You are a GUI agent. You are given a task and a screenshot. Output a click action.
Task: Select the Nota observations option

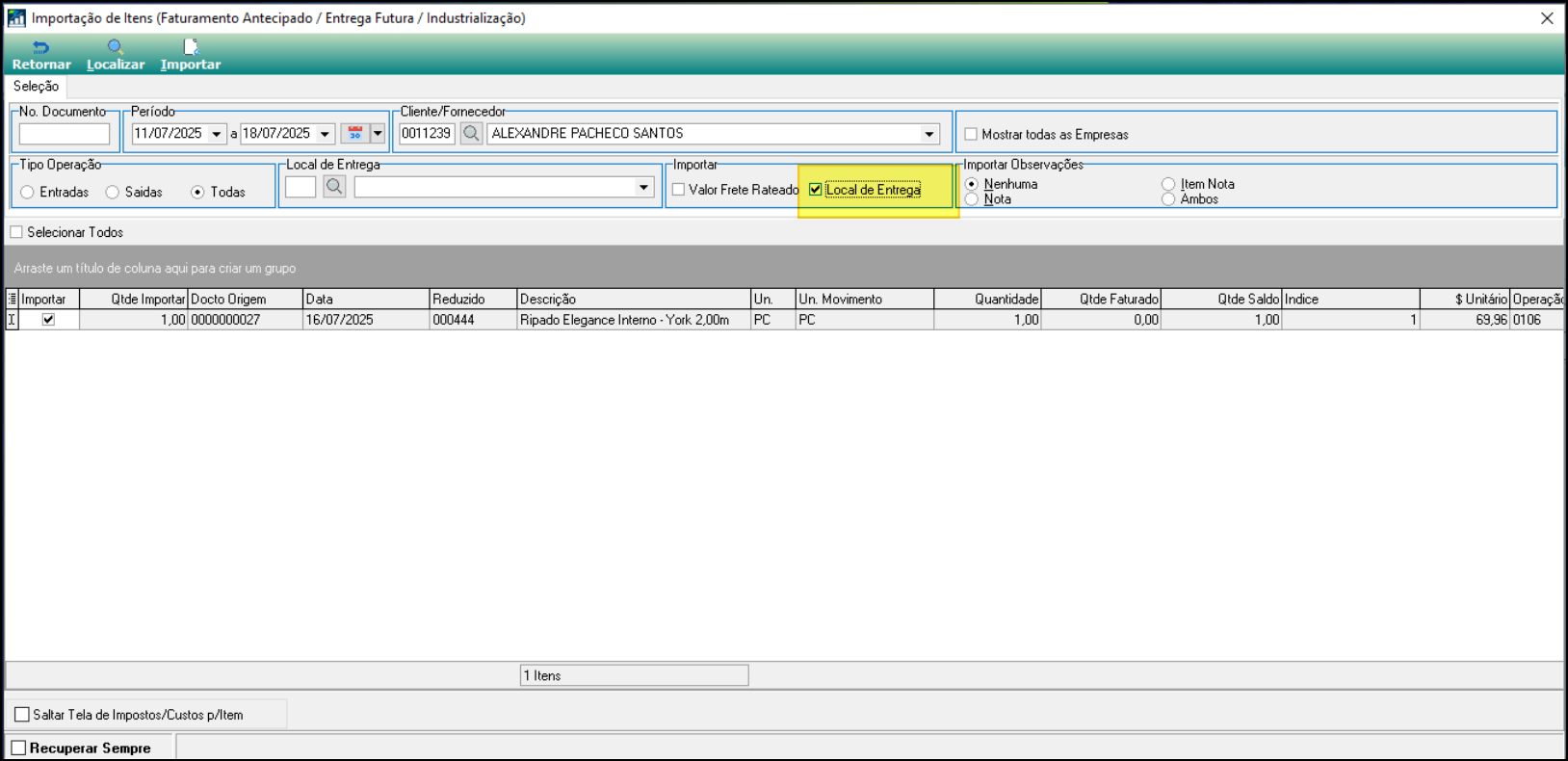click(x=972, y=199)
